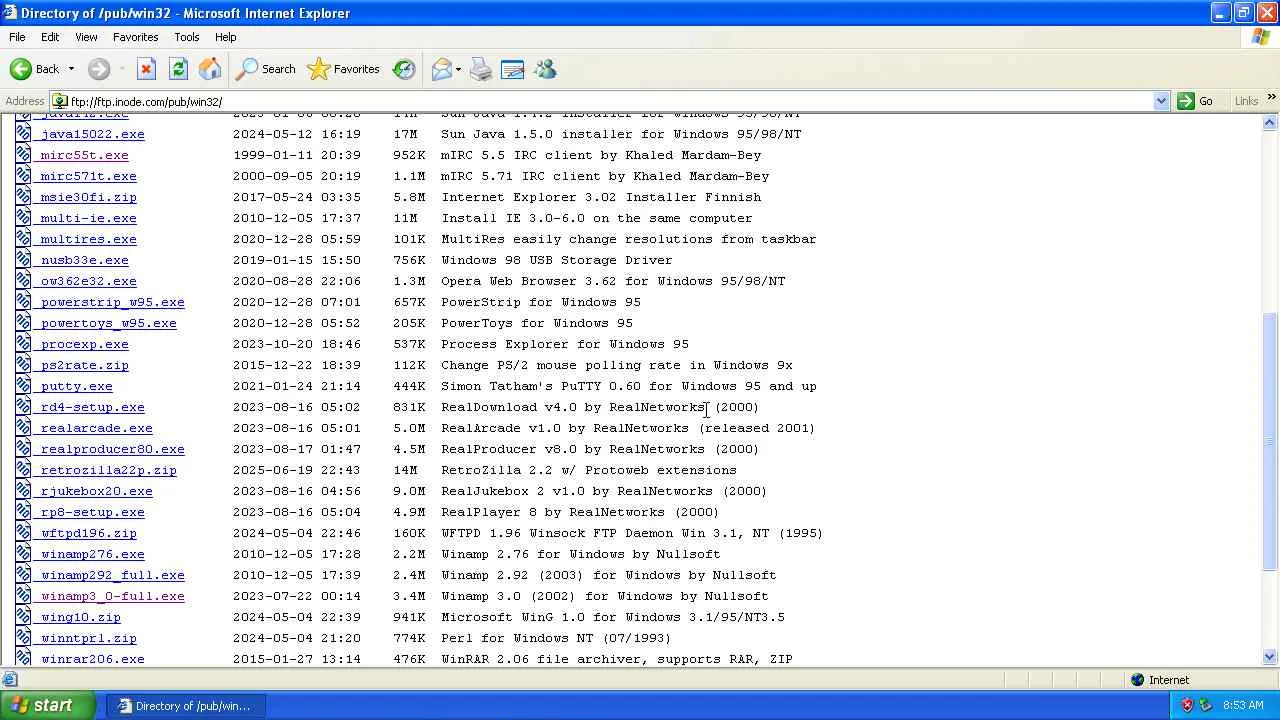Click the file icon beside multi-ie.exe
The width and height of the screenshot is (1280, 720).
[x=23, y=218]
